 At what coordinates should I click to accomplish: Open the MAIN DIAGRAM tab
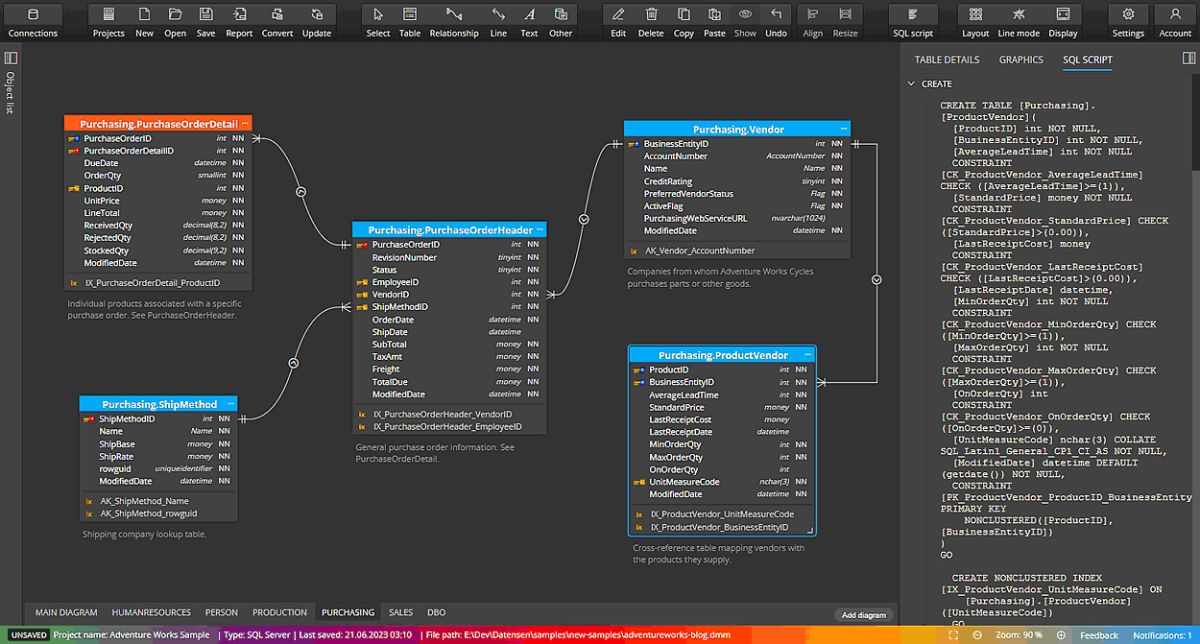tap(66, 612)
